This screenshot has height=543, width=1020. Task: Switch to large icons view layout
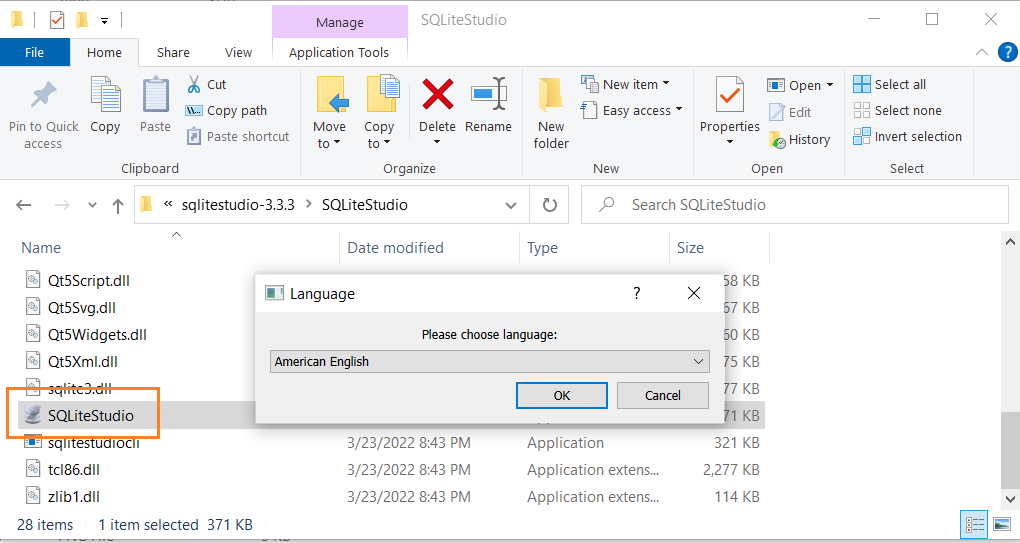pos(1002,524)
